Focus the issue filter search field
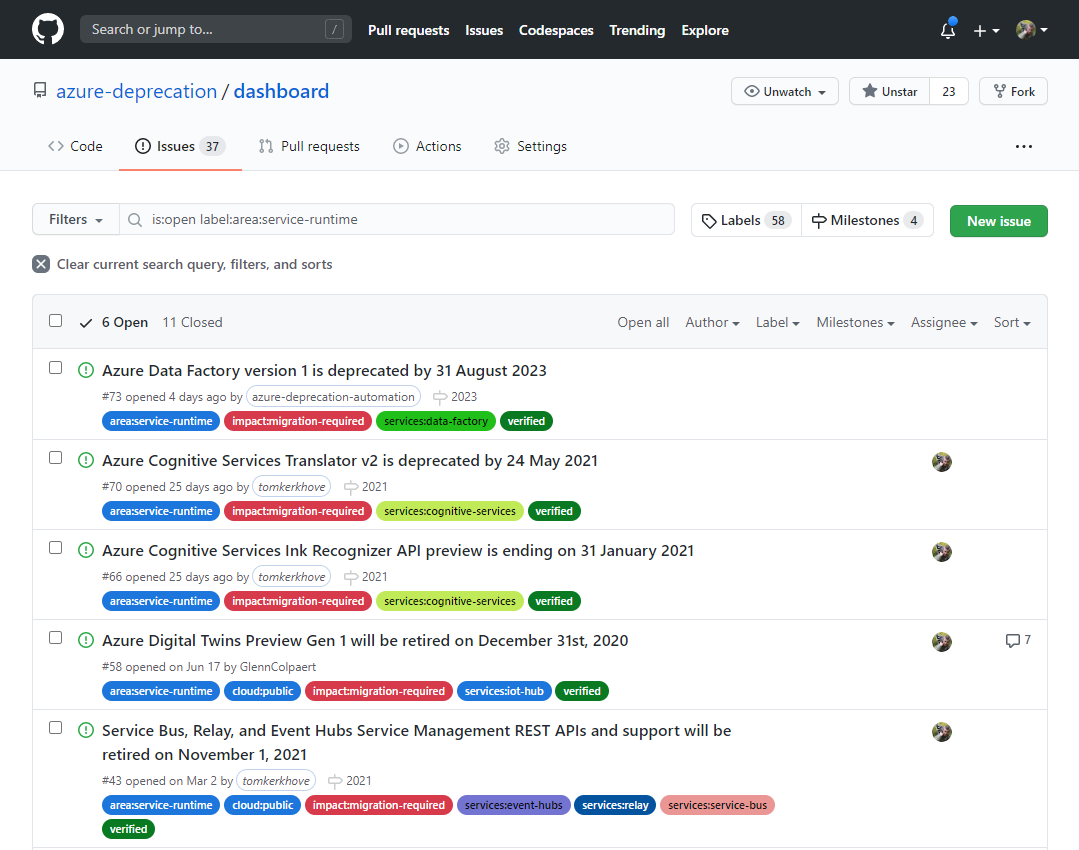The image size is (1079, 850). [x=397, y=220]
